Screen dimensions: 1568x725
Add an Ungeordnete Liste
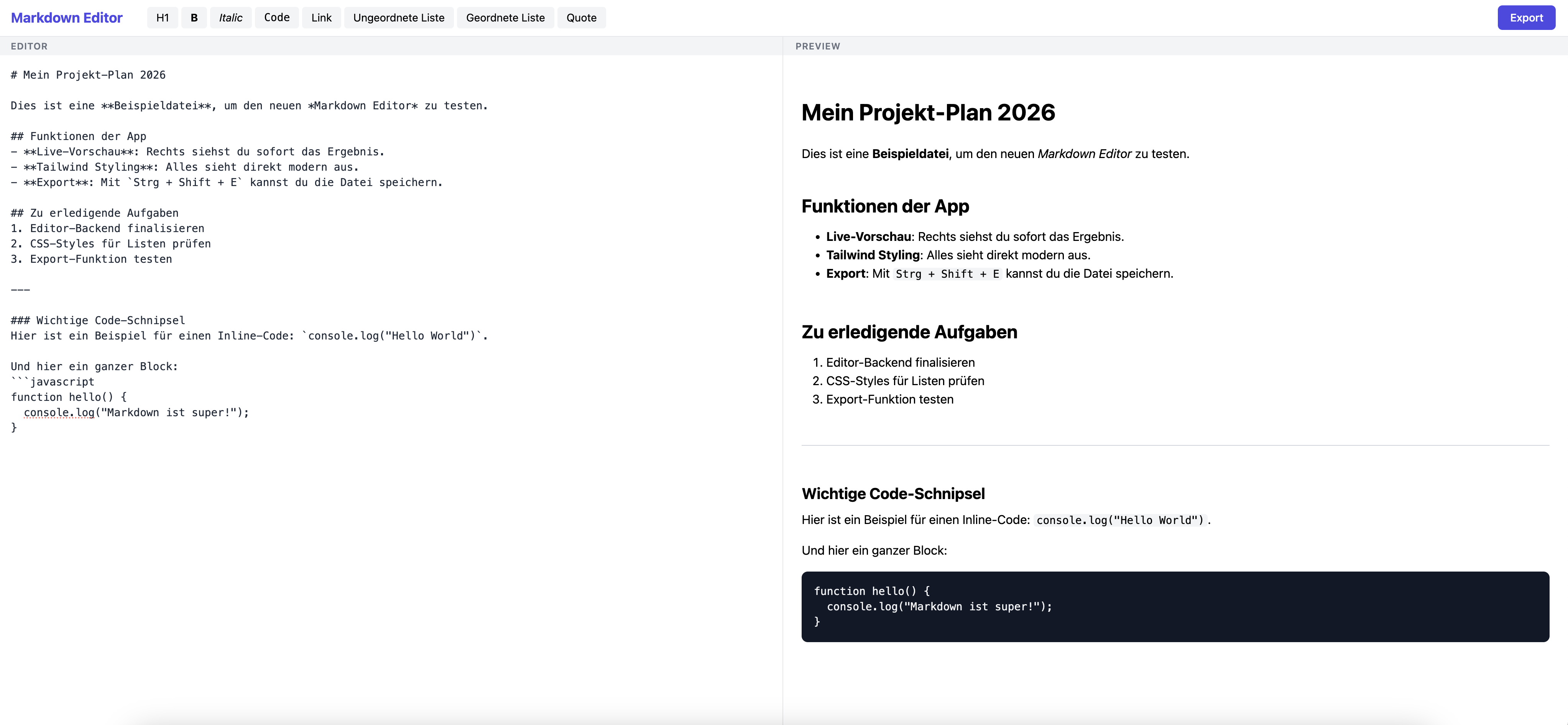click(x=399, y=18)
